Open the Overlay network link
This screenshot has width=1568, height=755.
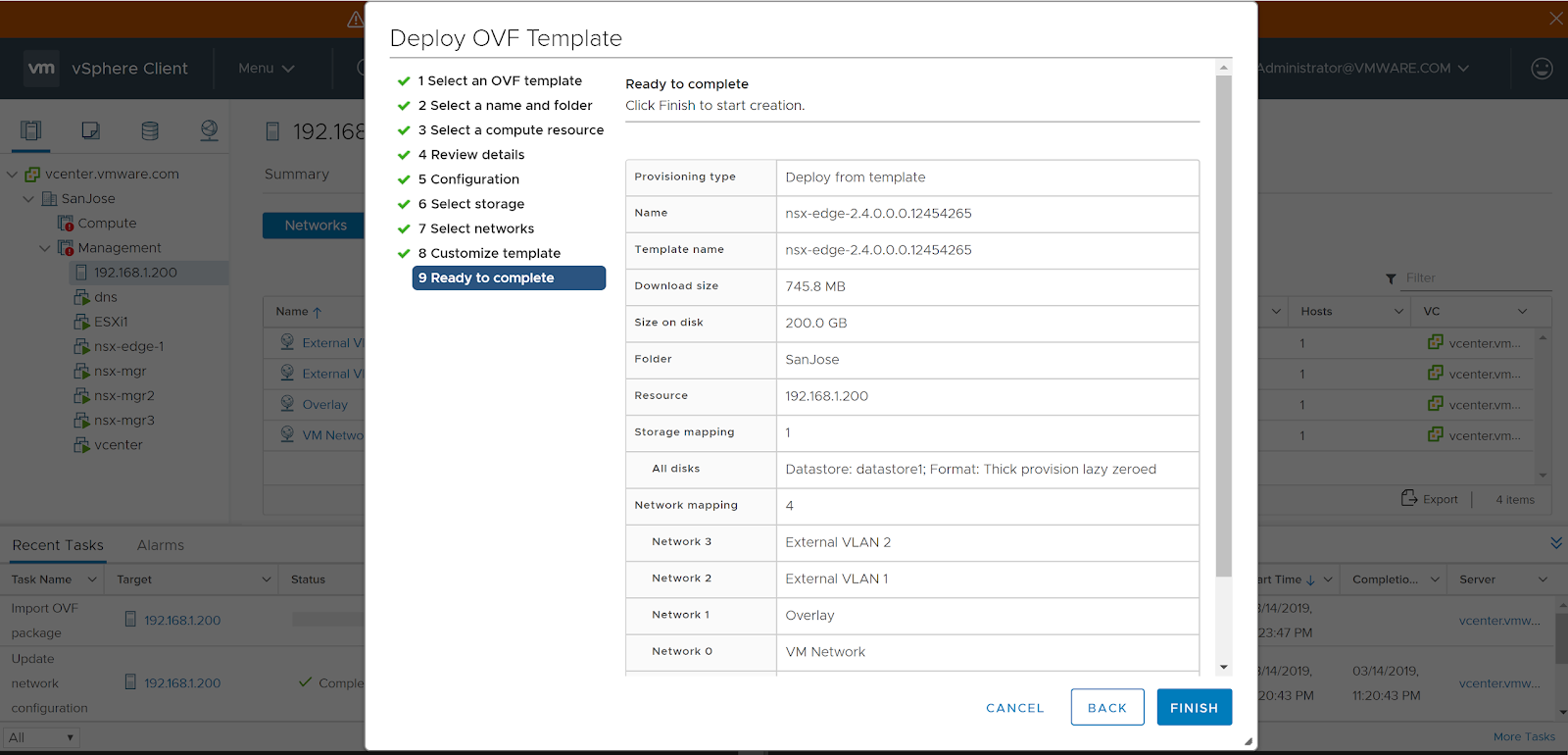point(324,404)
